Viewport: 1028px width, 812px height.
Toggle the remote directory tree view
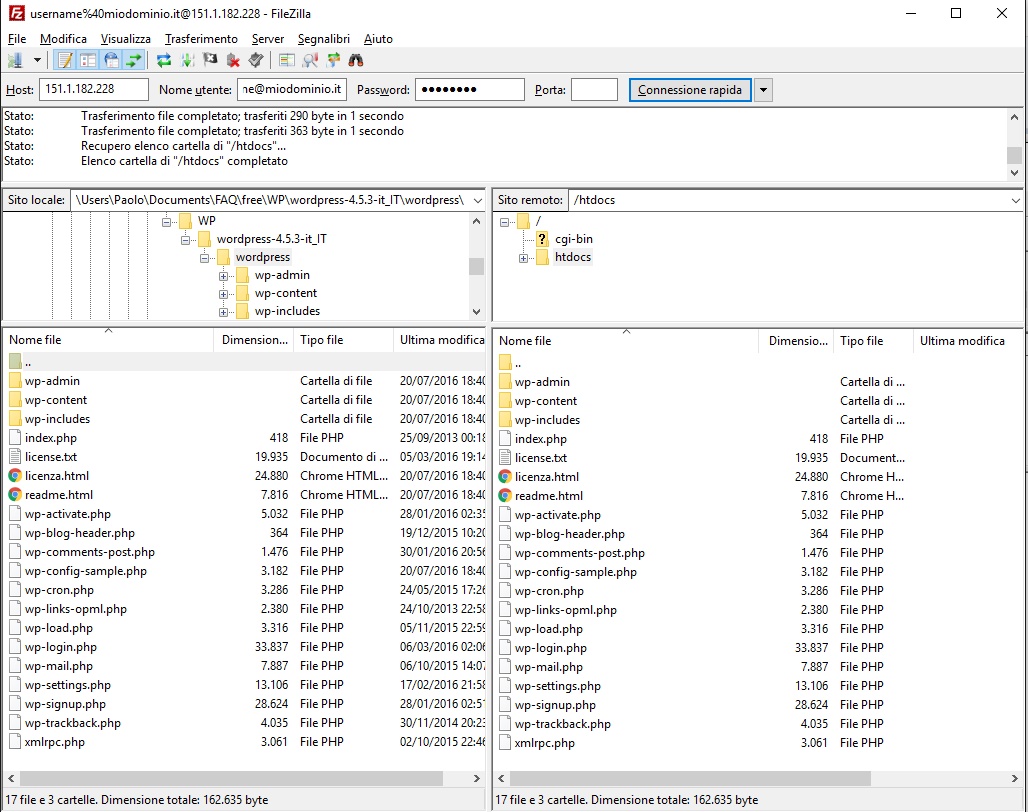point(111,61)
